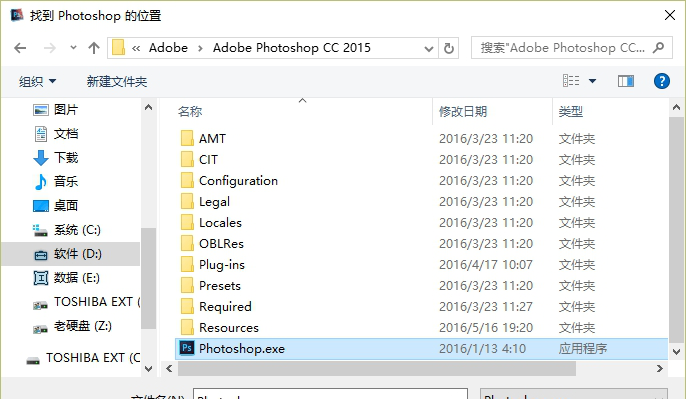
Task: Close the dialog window
Action: 669,15
